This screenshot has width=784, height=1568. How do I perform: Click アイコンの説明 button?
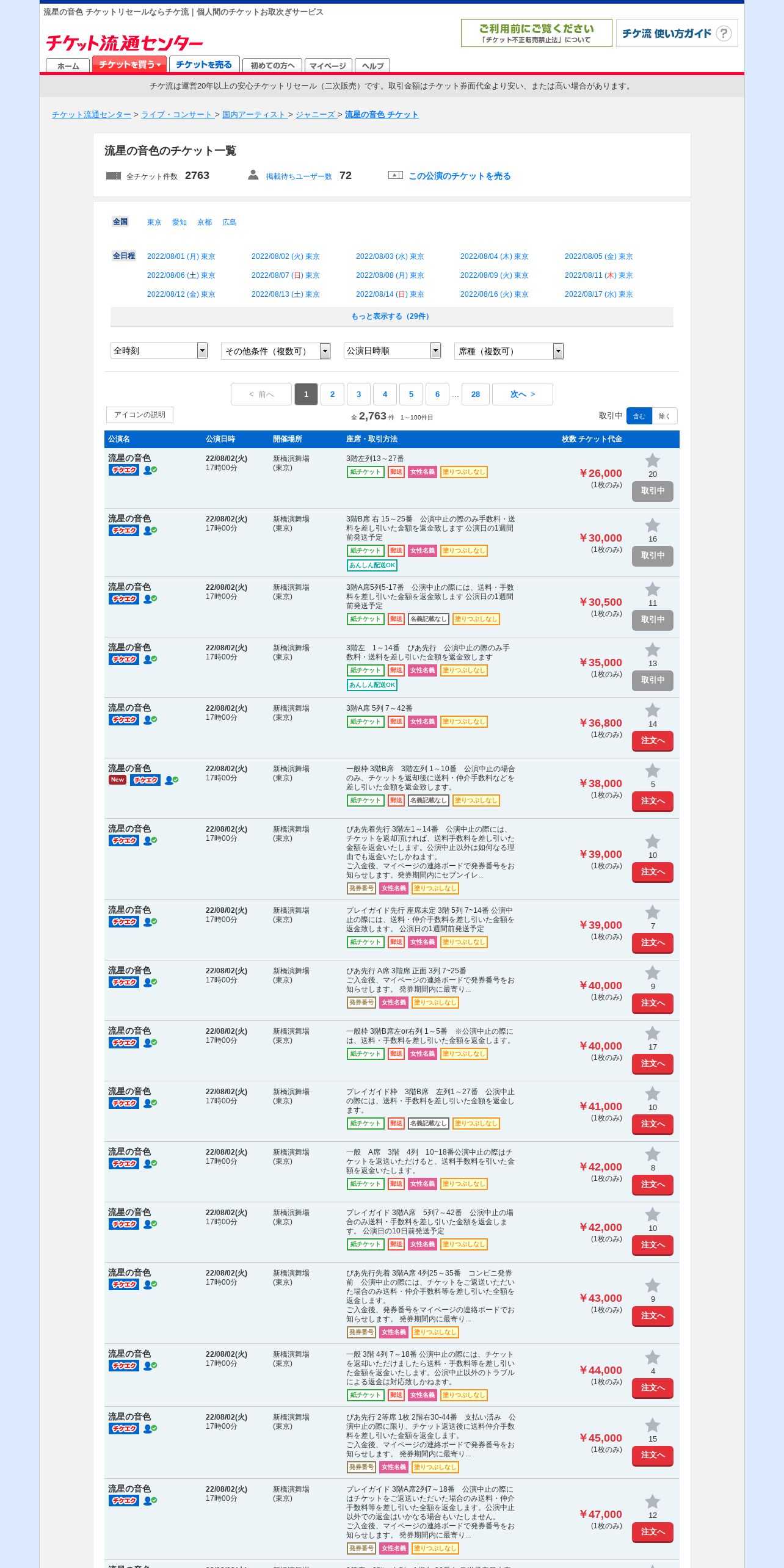click(x=140, y=415)
